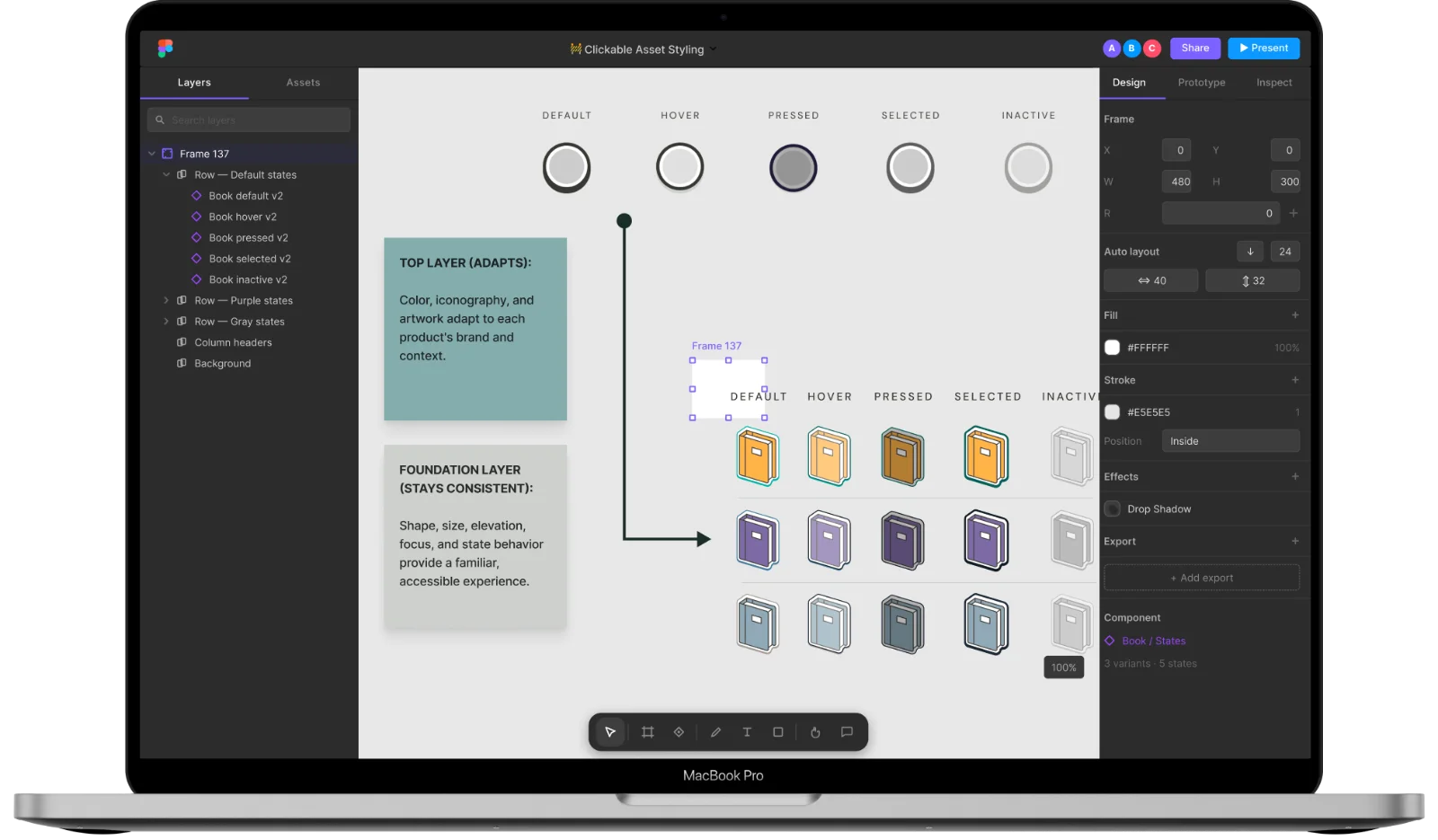The width and height of the screenshot is (1438, 840).
Task: Select the Pen tool in toolbar
Action: 715,732
